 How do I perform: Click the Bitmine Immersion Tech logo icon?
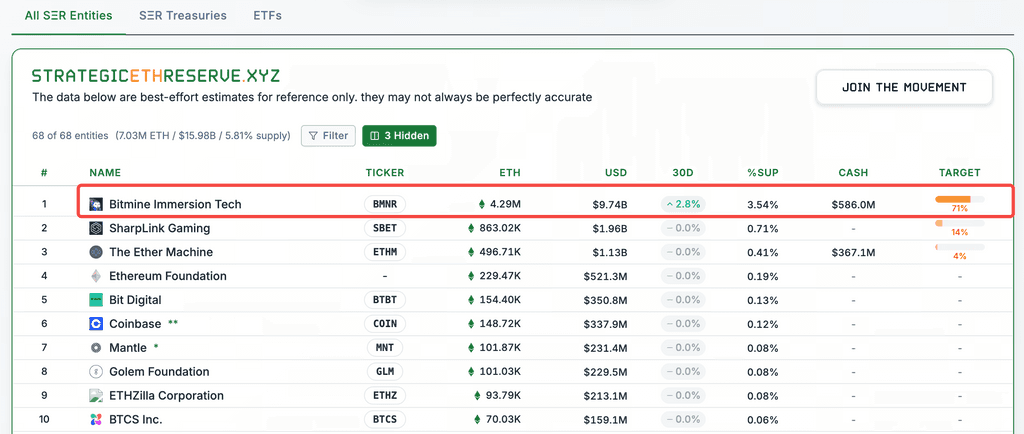(96, 204)
